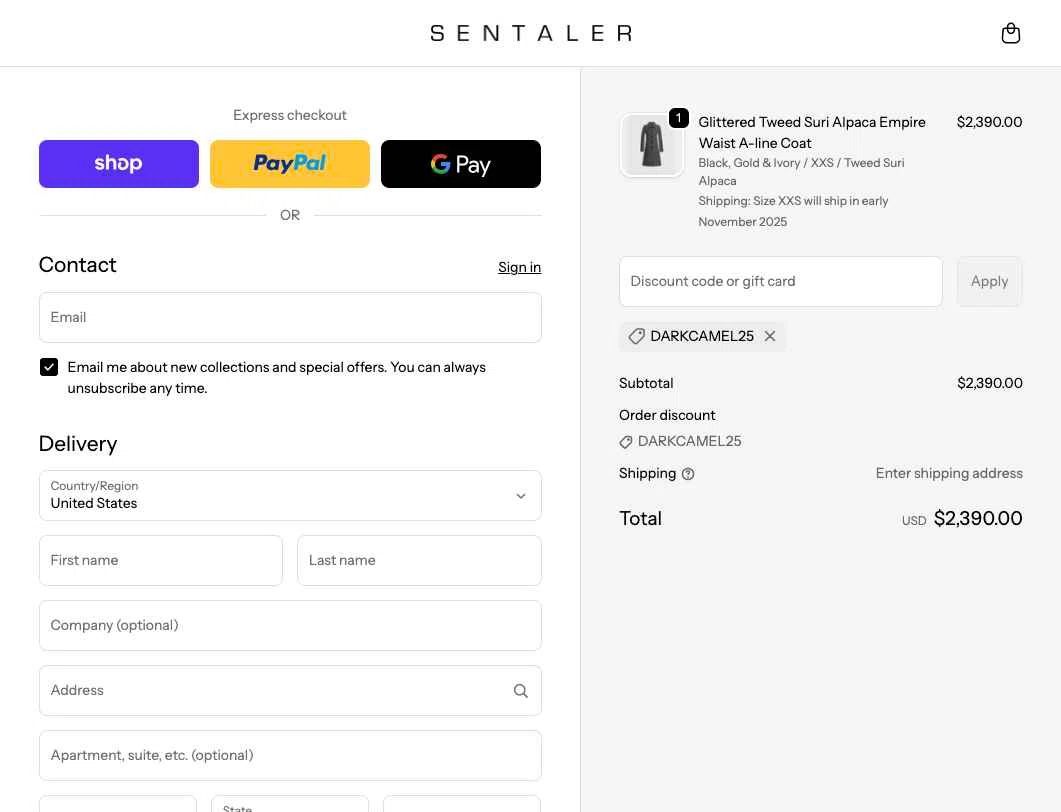Focus the Last name field
This screenshot has width=1061, height=812.
pyautogui.click(x=419, y=560)
